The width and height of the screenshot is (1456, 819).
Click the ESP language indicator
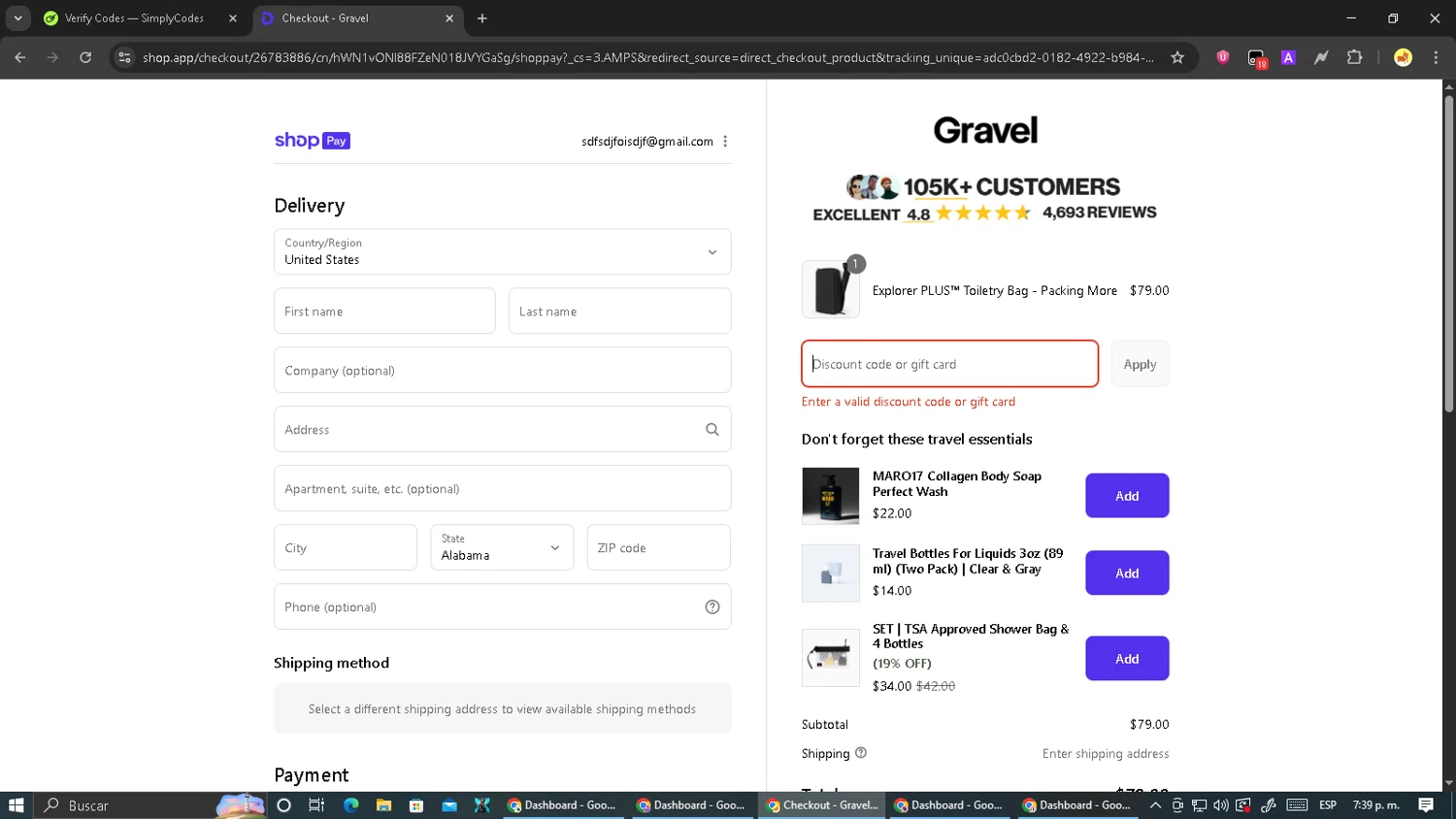pos(1328,805)
